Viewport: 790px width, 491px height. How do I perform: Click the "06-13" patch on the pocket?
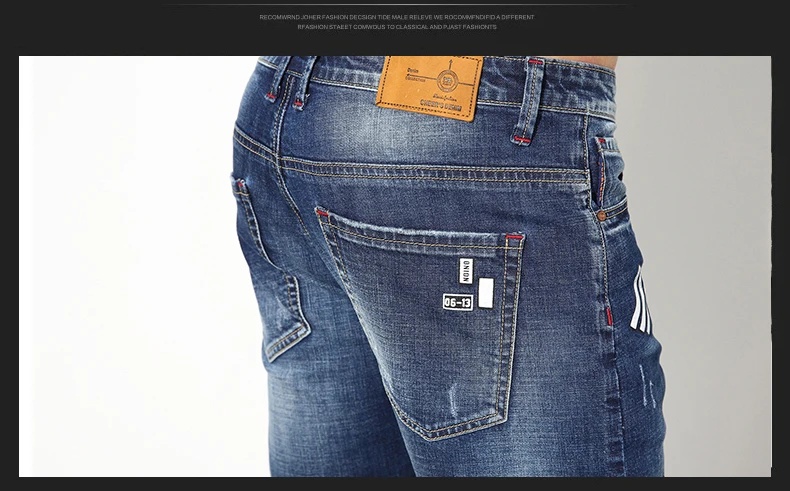pos(458,302)
